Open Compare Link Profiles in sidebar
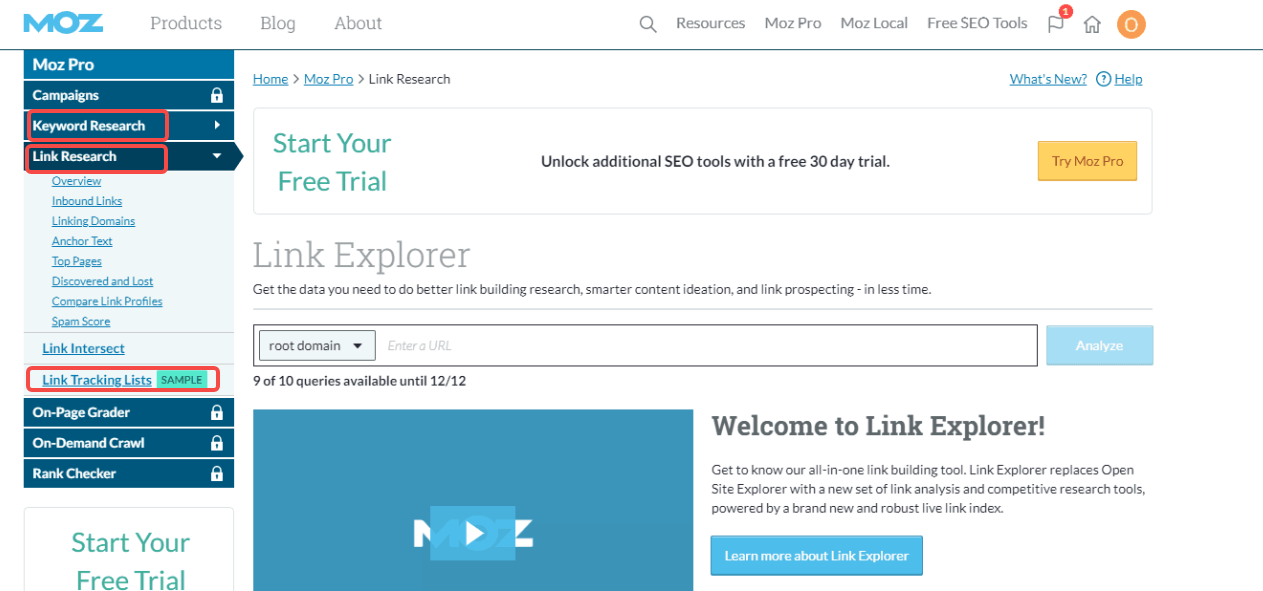The width and height of the screenshot is (1263, 591). (107, 301)
